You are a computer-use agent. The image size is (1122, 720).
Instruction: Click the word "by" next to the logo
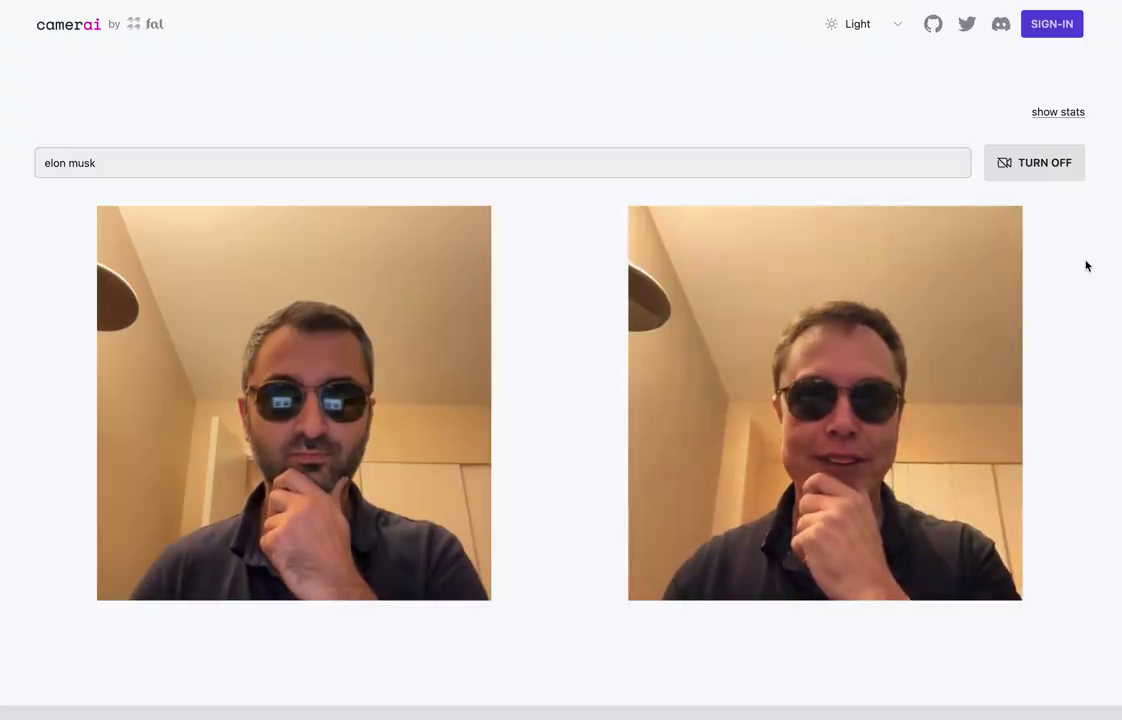tap(114, 24)
